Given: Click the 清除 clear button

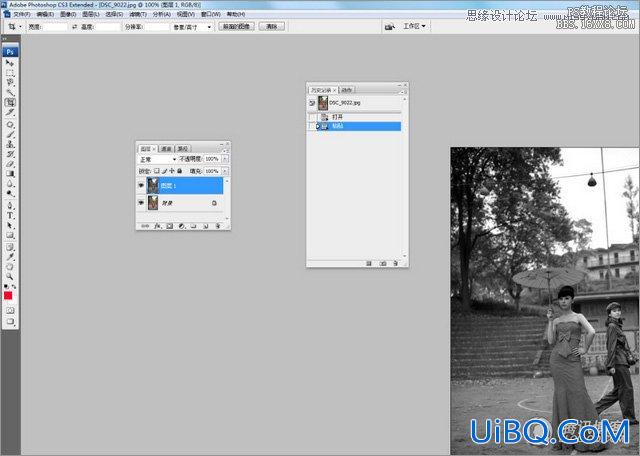Looking at the screenshot, I should (272, 26).
